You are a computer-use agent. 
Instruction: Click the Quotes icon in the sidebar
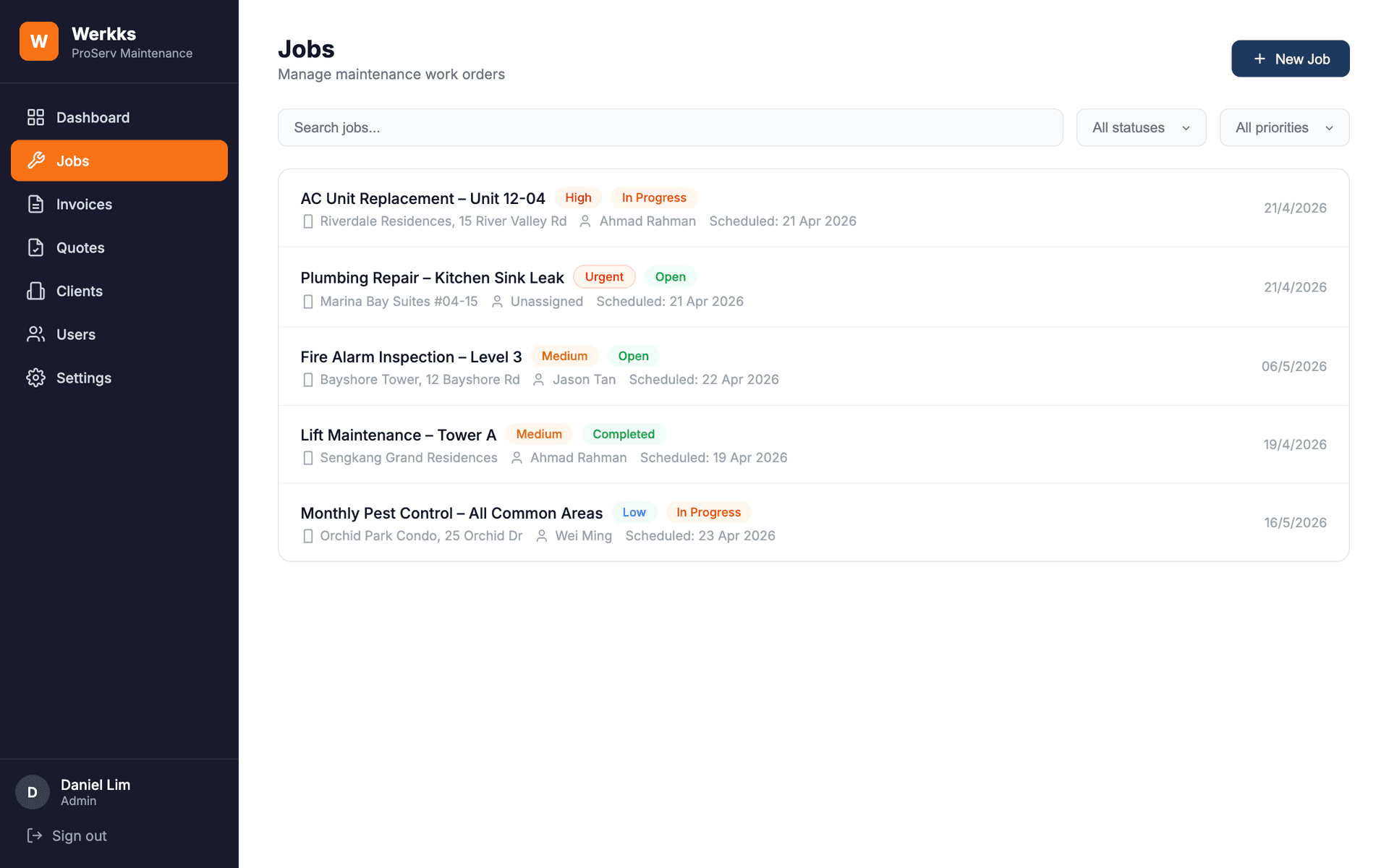(x=35, y=247)
